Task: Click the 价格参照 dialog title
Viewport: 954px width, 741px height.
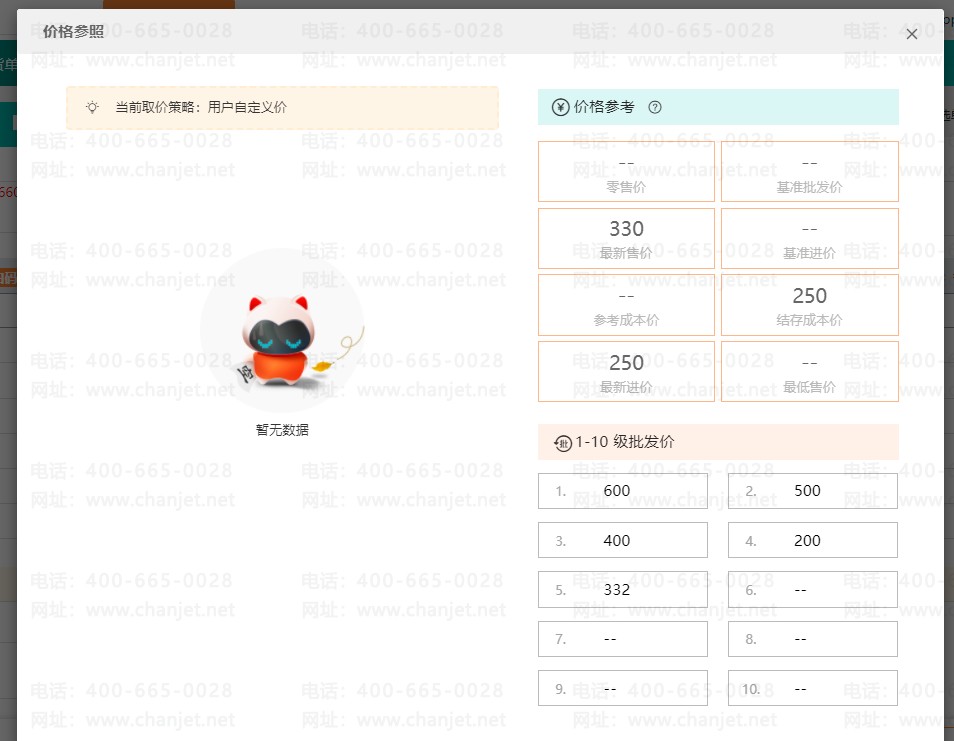Action: [x=73, y=32]
